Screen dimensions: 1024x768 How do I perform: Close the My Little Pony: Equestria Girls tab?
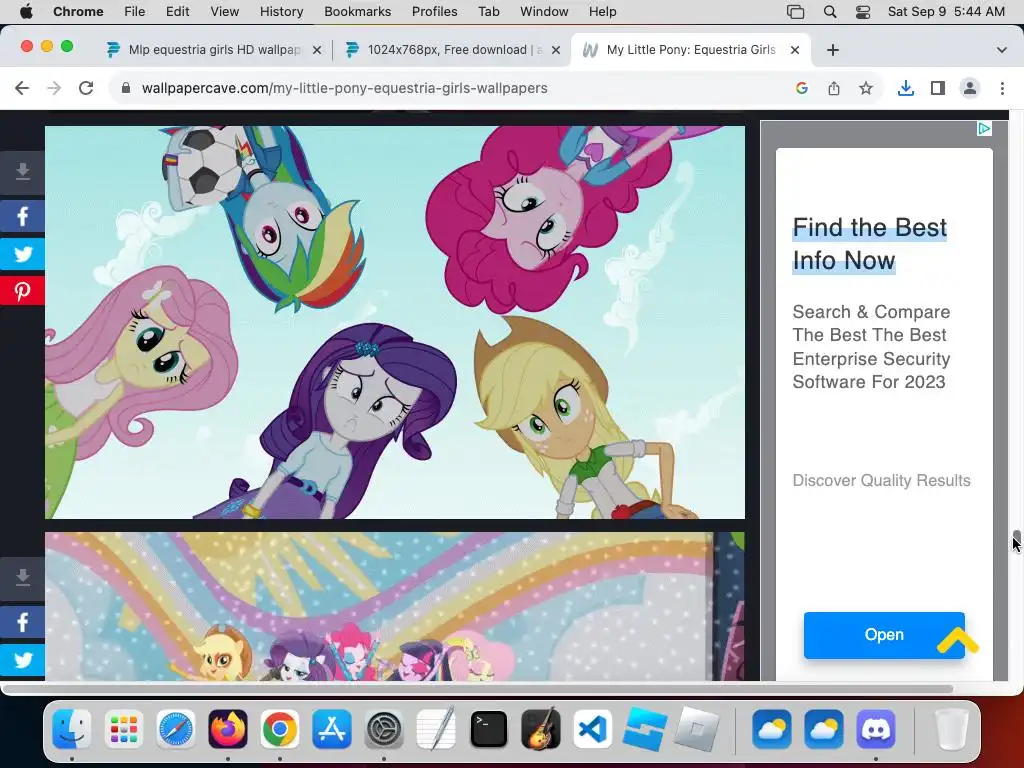click(x=795, y=50)
